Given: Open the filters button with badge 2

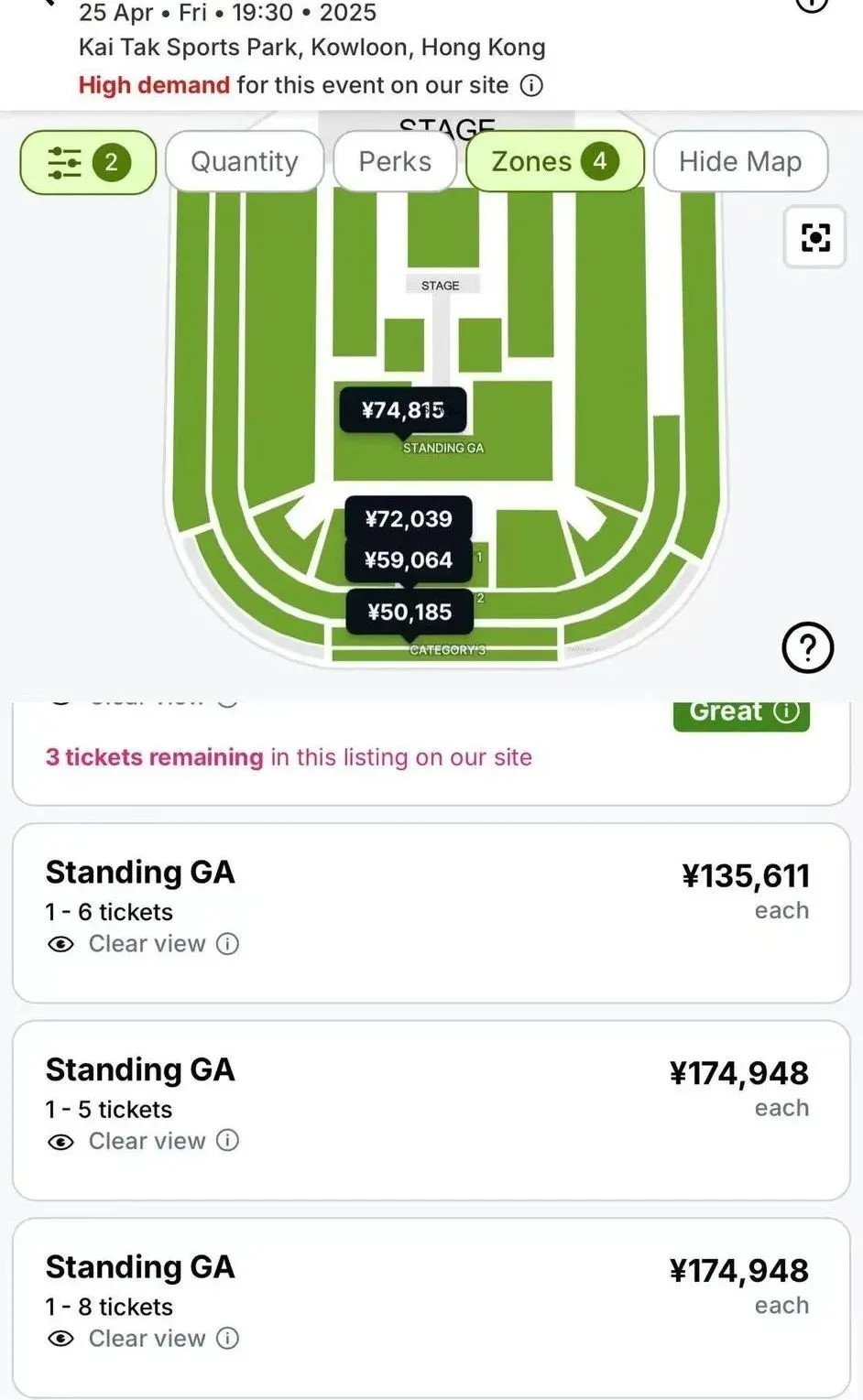Looking at the screenshot, I should (88, 163).
